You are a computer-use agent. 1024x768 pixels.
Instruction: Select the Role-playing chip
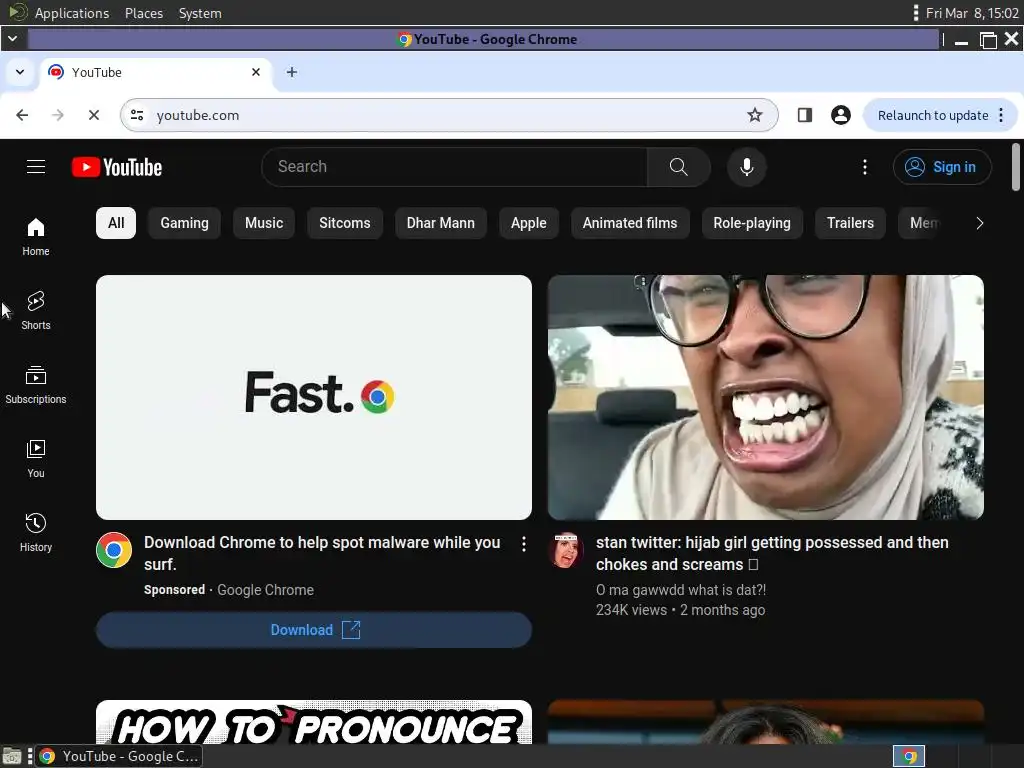(752, 223)
